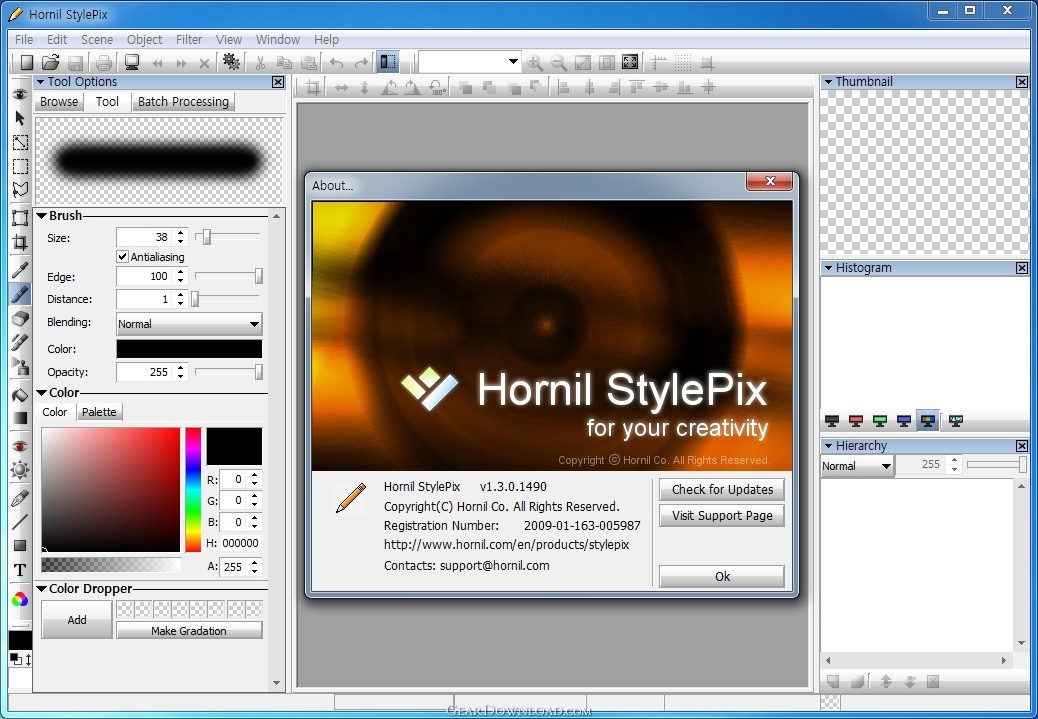Click the Brush Size slider handle

coord(207,236)
